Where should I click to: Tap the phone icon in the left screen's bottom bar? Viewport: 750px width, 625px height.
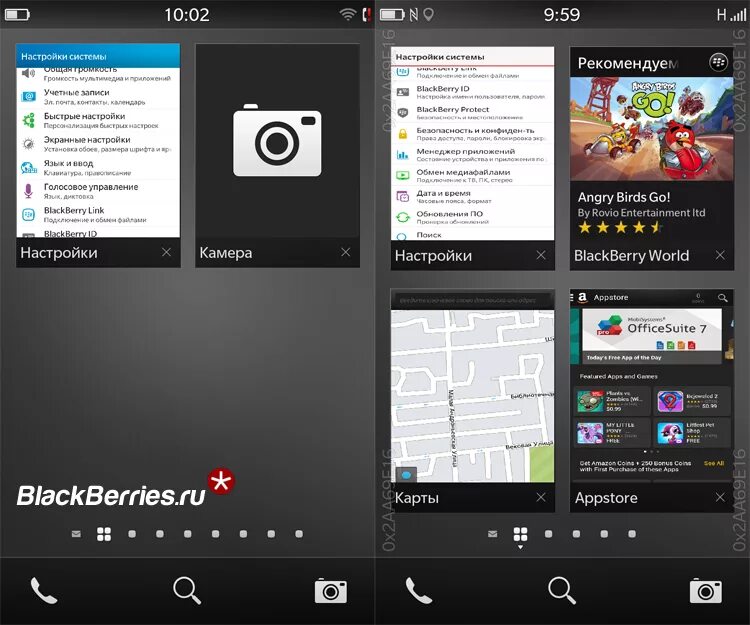click(x=44, y=591)
